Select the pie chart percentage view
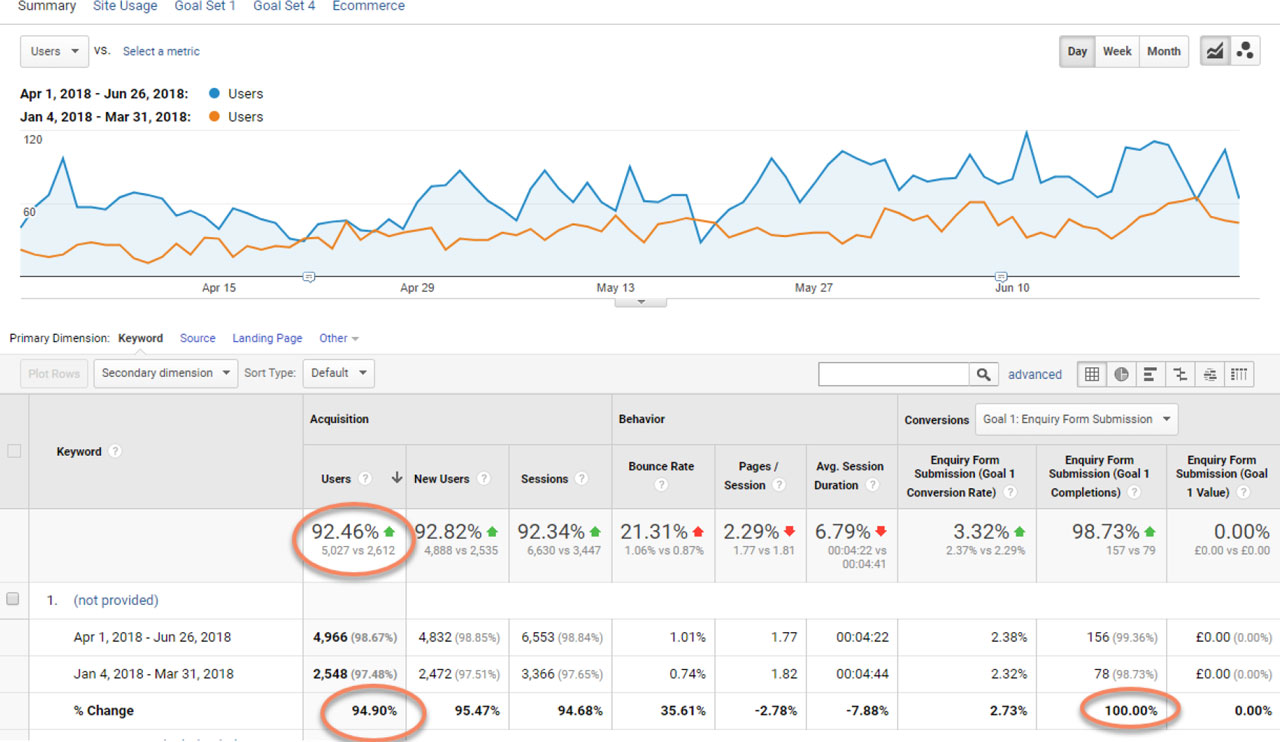 [1121, 374]
